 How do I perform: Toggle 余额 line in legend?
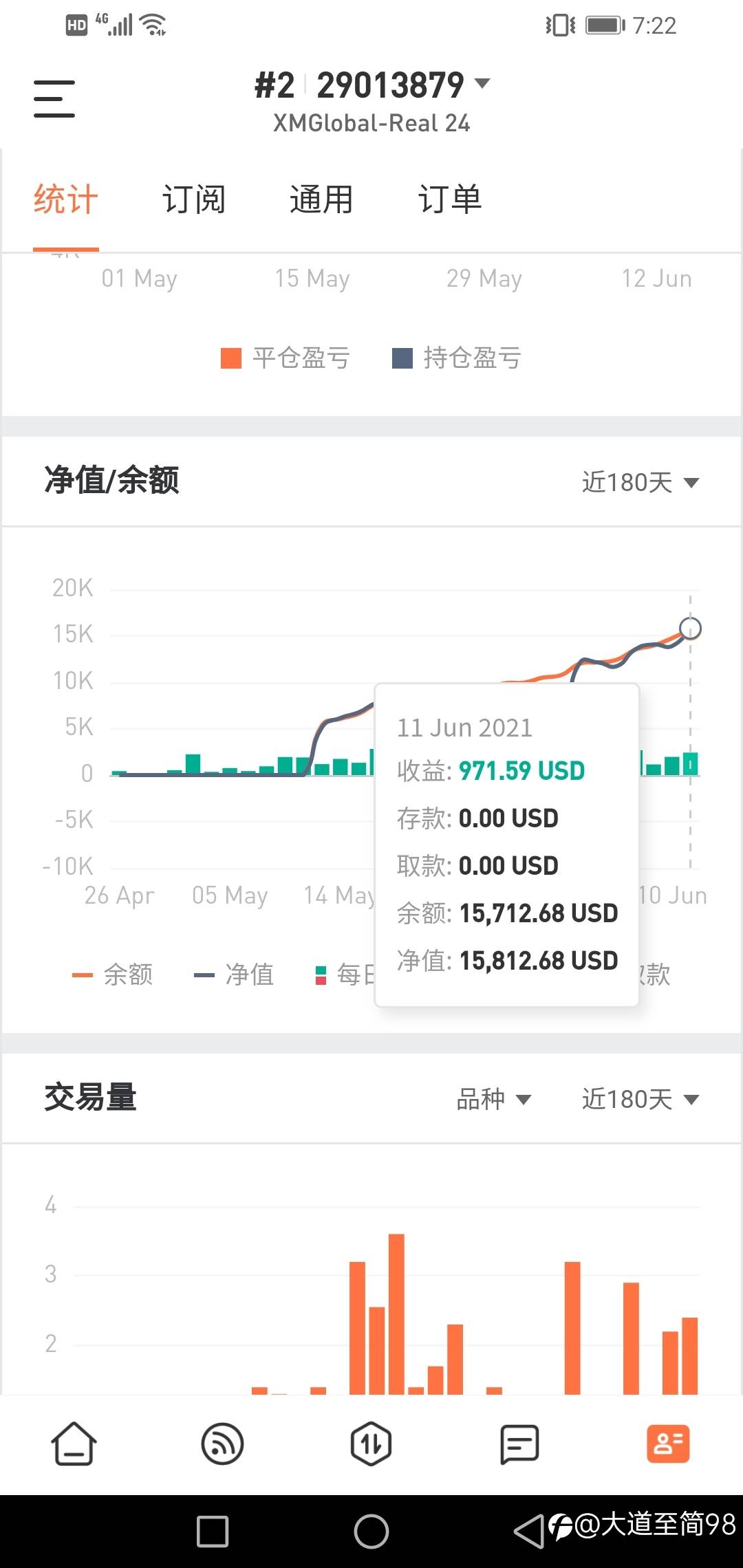113,974
